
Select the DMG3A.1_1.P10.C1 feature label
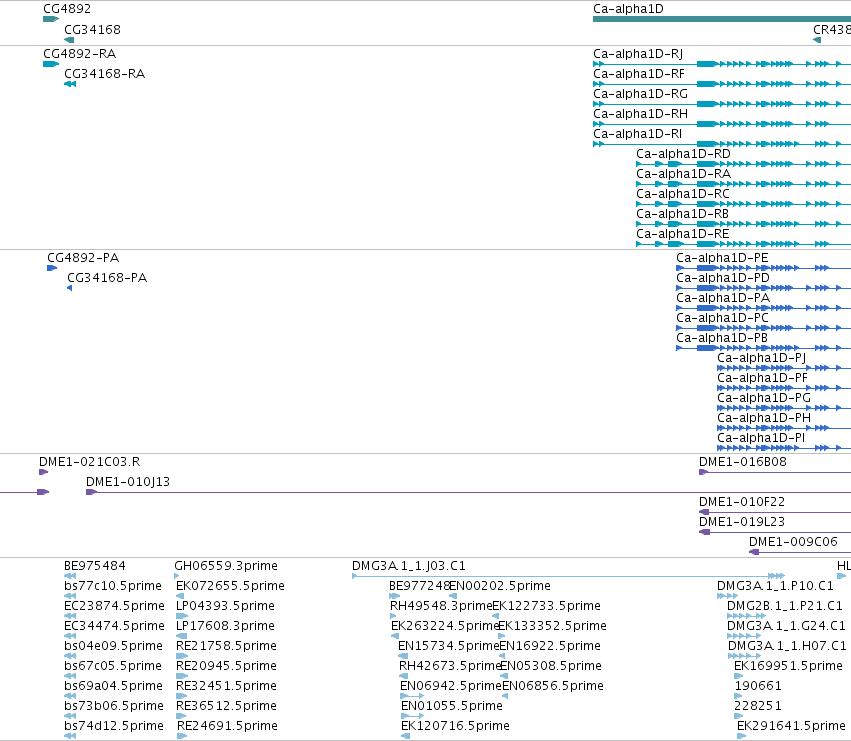[x=775, y=586]
